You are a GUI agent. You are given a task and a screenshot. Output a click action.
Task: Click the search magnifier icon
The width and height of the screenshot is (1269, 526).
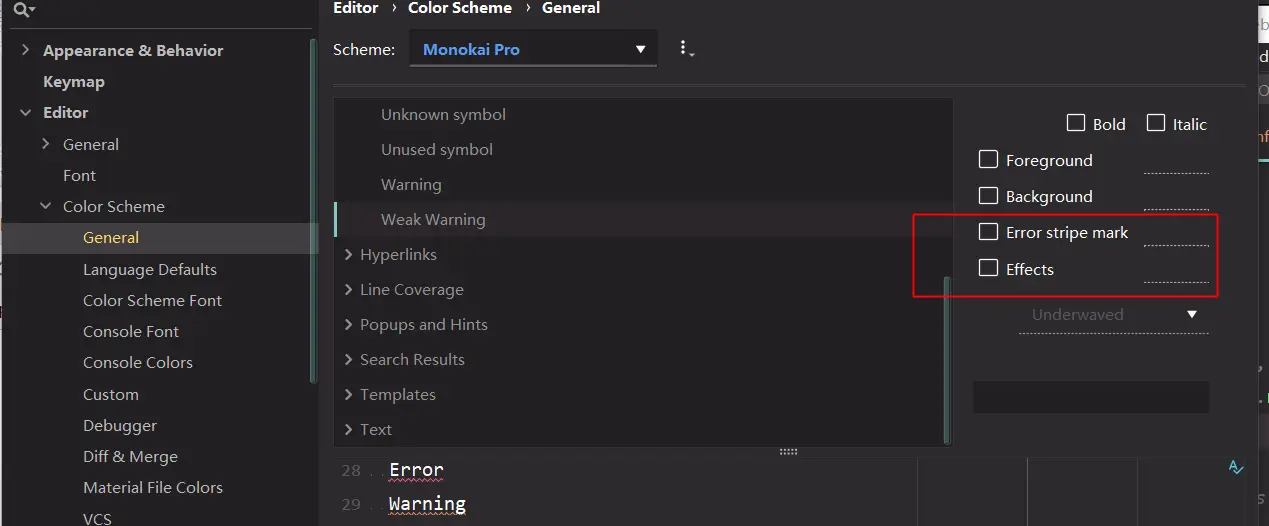tap(22, 10)
